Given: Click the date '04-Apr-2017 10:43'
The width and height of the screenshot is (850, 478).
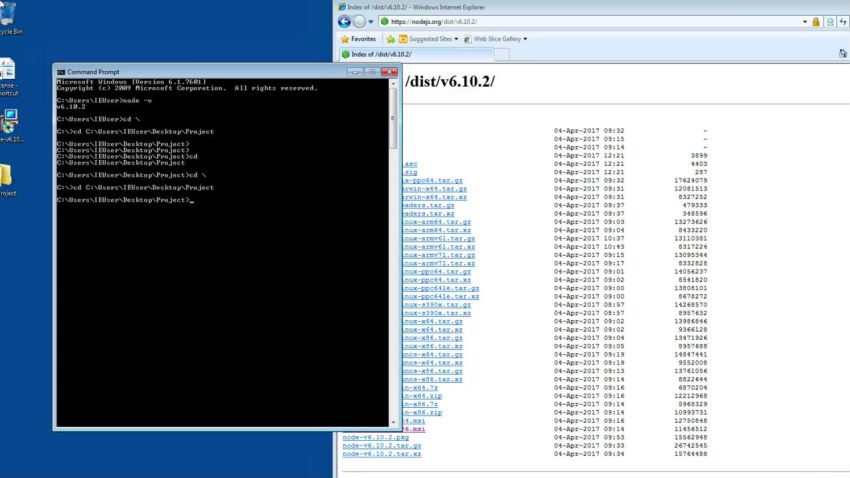Looking at the screenshot, I should tap(589, 247).
